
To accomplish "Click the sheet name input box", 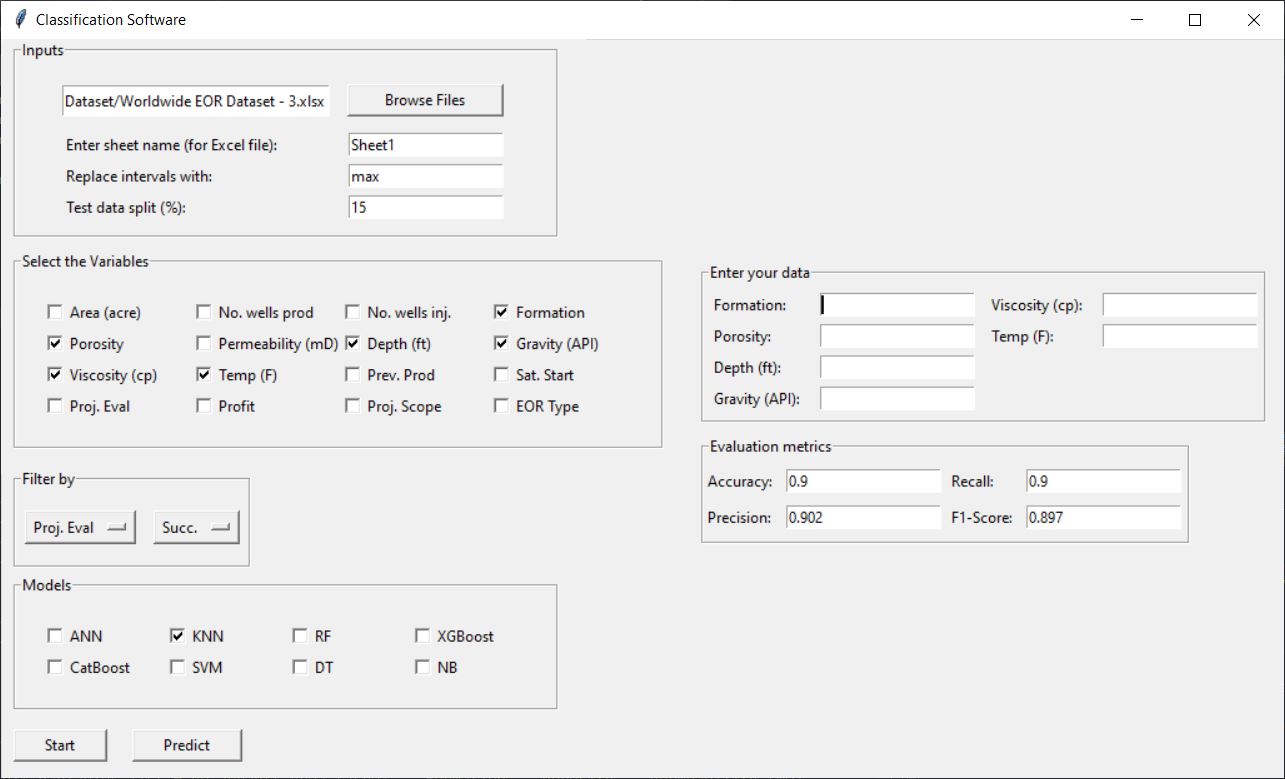I will 425,145.
